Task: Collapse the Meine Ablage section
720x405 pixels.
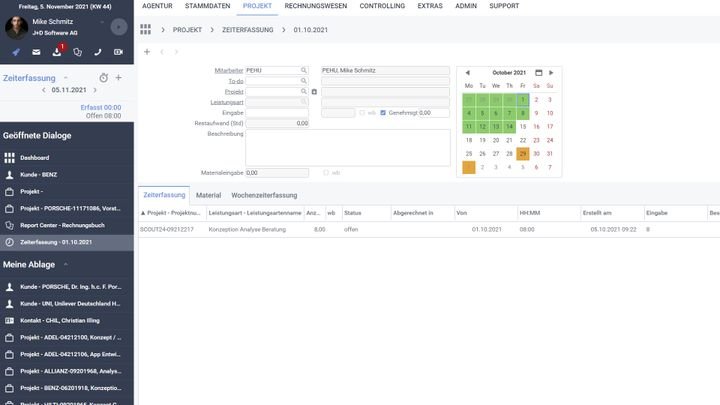Action: click(x=66, y=264)
